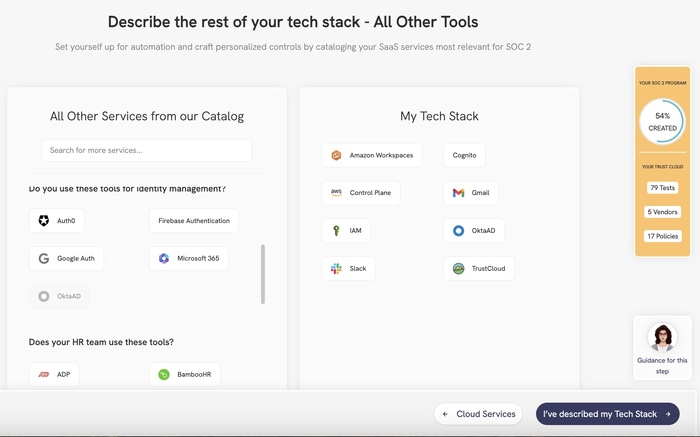Open the 79 Tests badge
700x437 pixels.
point(662,188)
